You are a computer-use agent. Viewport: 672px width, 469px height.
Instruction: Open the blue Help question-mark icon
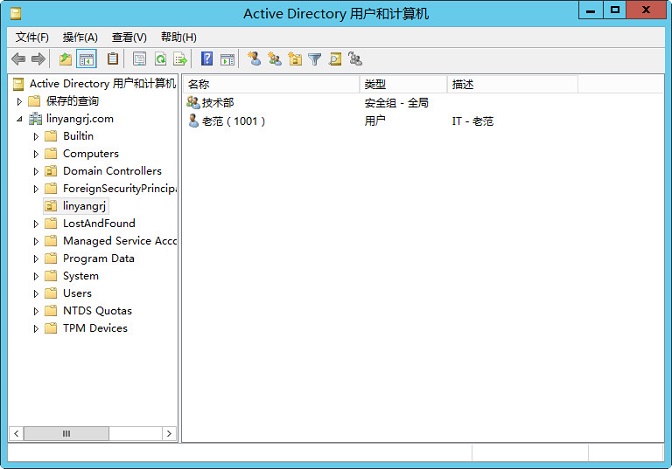point(207,59)
